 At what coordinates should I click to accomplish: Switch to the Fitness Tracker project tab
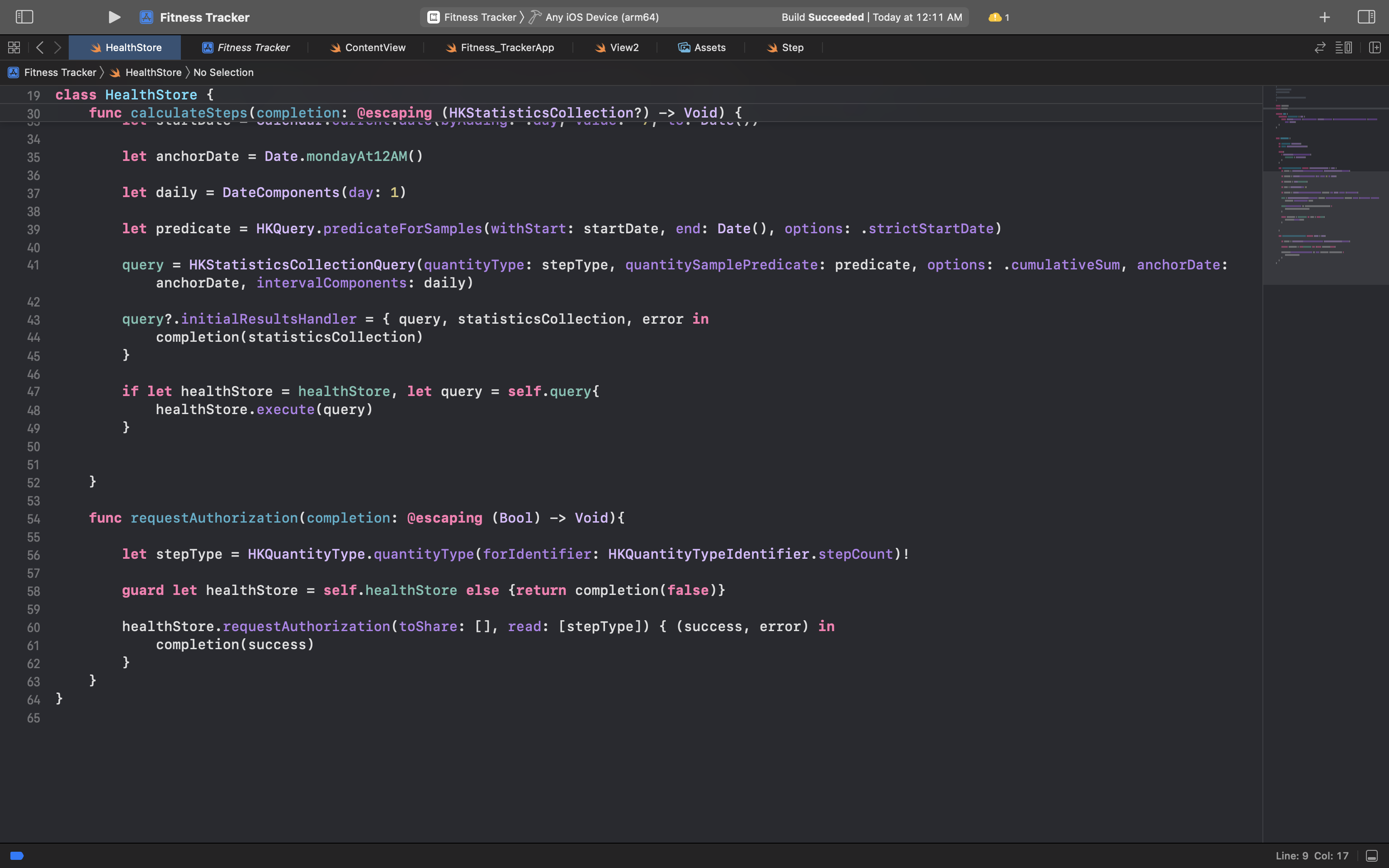[245, 47]
